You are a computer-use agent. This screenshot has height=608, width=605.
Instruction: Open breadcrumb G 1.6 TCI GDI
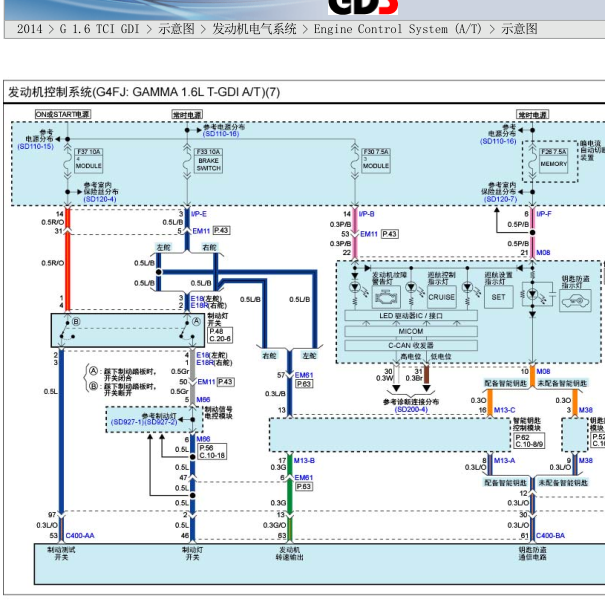99,29
